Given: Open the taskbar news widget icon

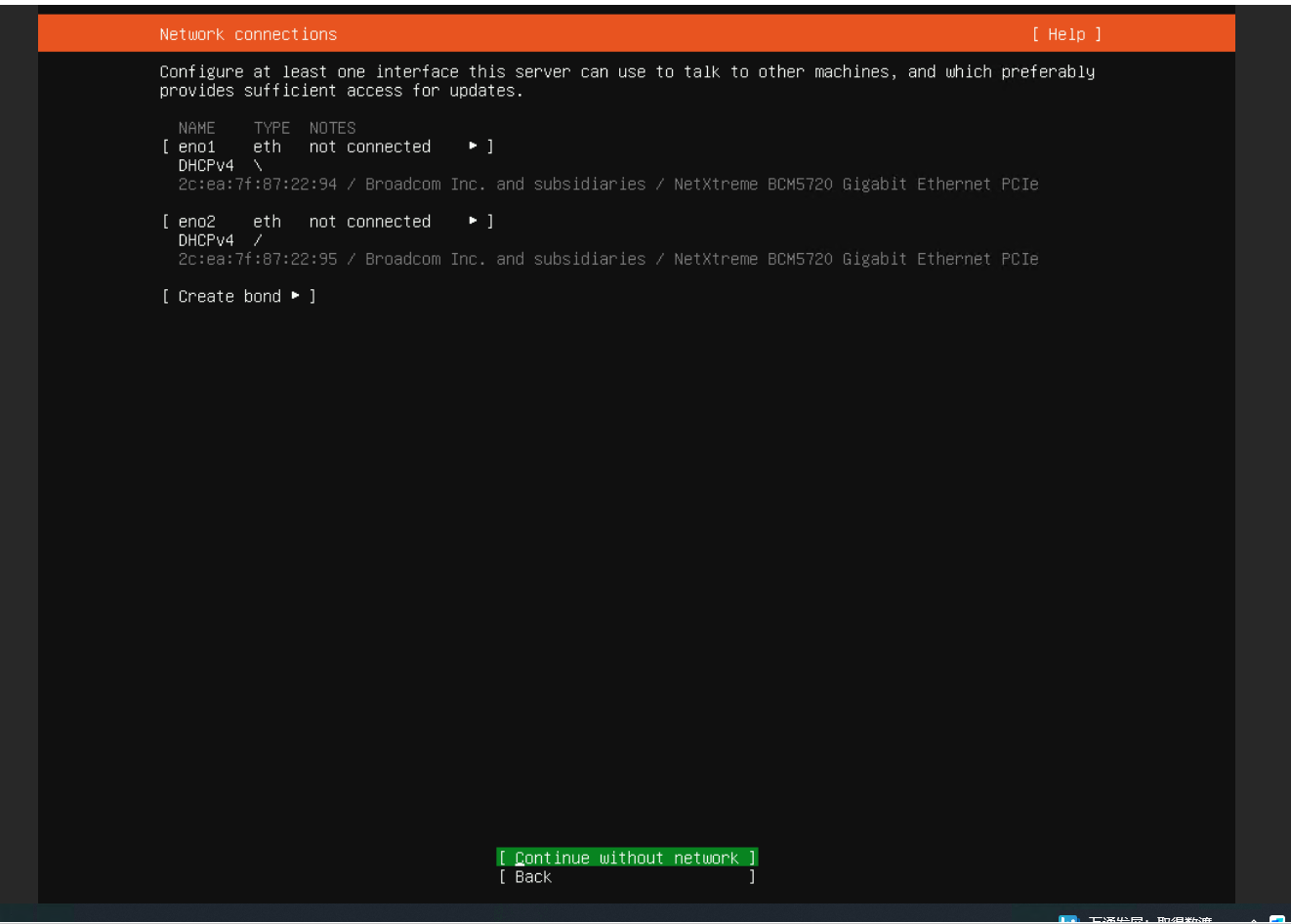Looking at the screenshot, I should pos(1068,919).
